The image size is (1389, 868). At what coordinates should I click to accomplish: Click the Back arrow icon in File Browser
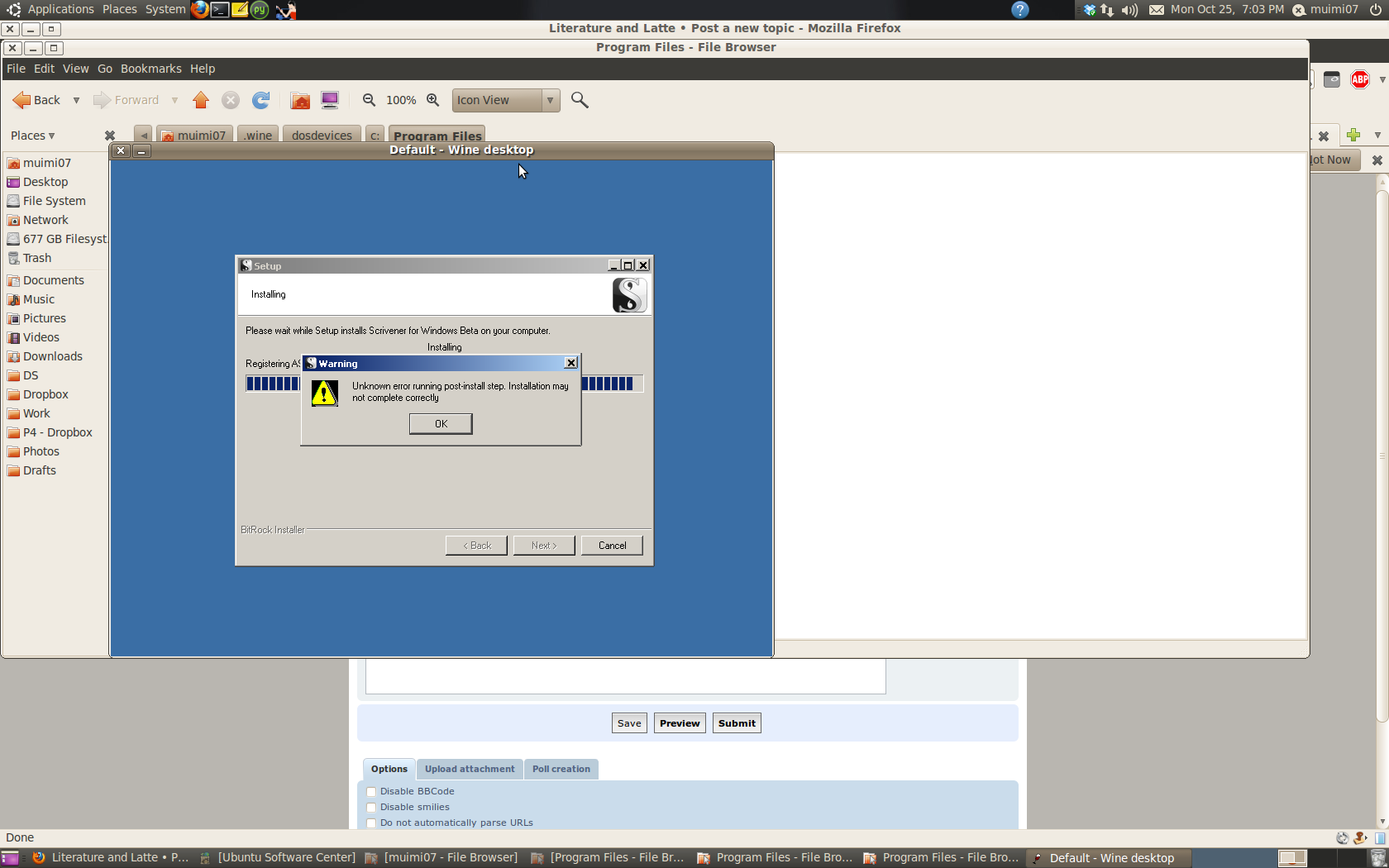[22, 100]
